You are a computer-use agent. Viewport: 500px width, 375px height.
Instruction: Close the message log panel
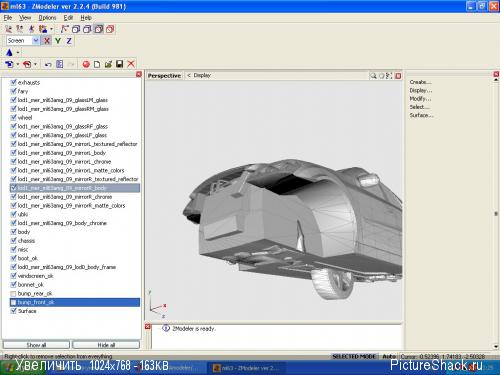[148, 327]
